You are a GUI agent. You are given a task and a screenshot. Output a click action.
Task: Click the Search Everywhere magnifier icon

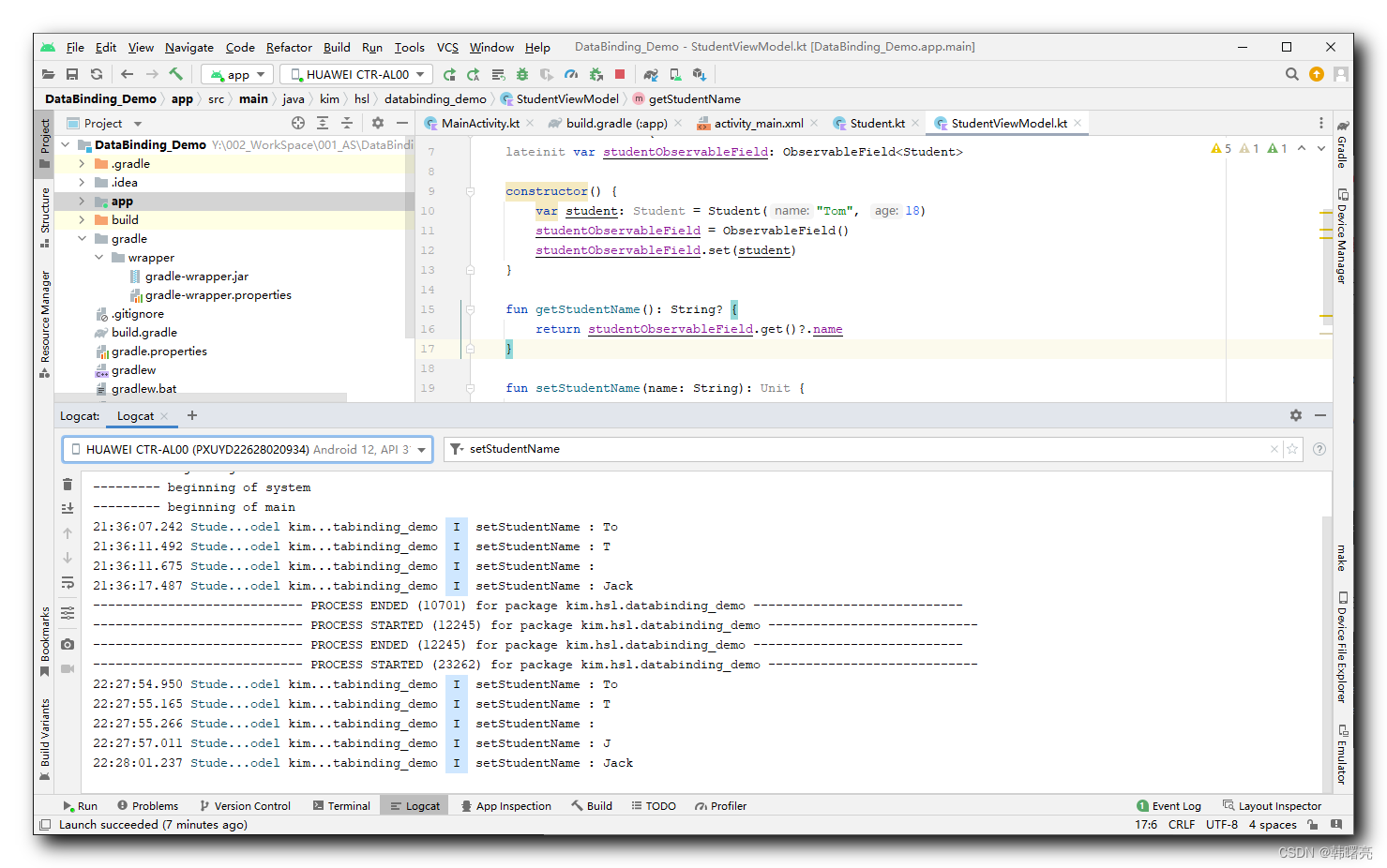(x=1292, y=74)
